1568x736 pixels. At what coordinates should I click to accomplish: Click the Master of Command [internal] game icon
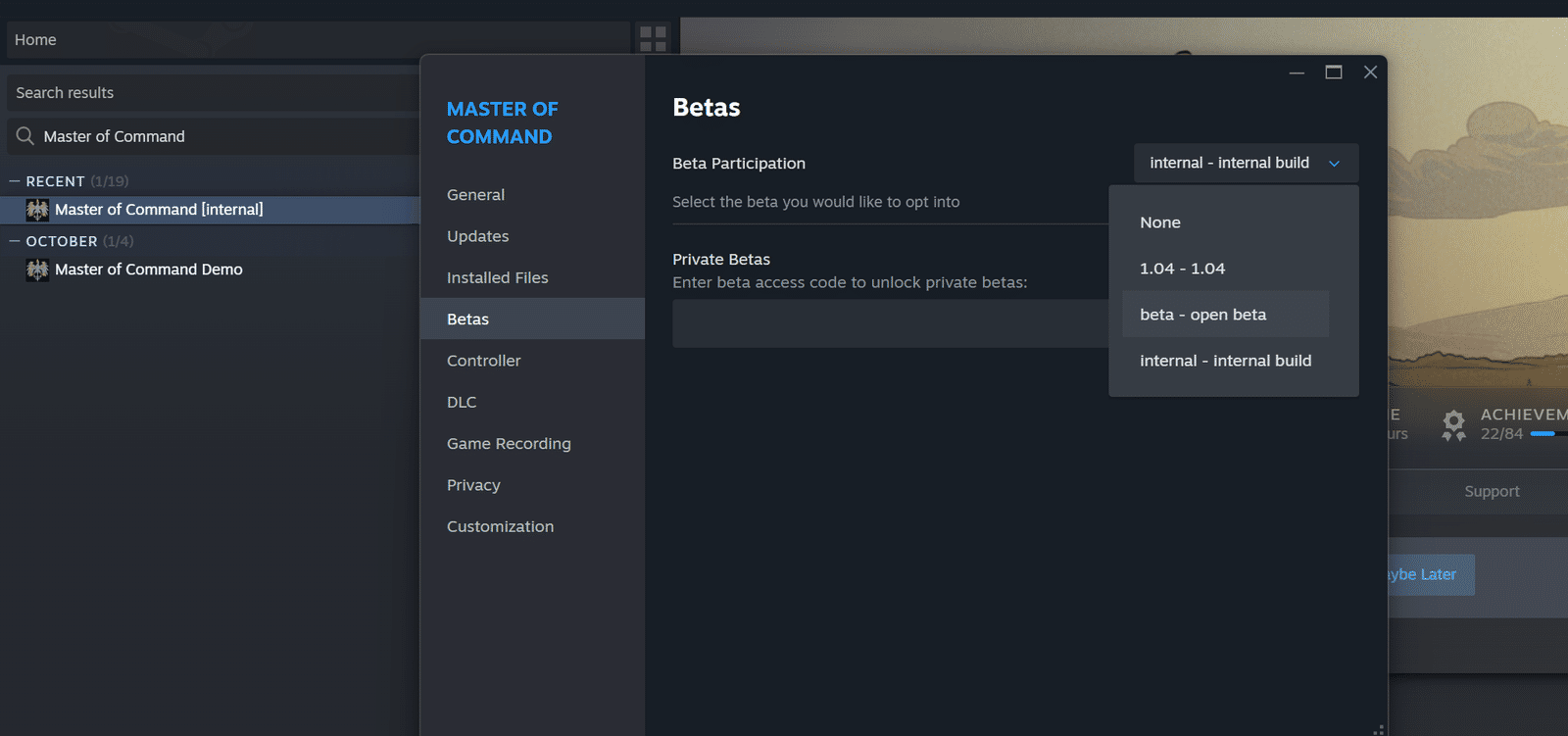[x=37, y=210]
